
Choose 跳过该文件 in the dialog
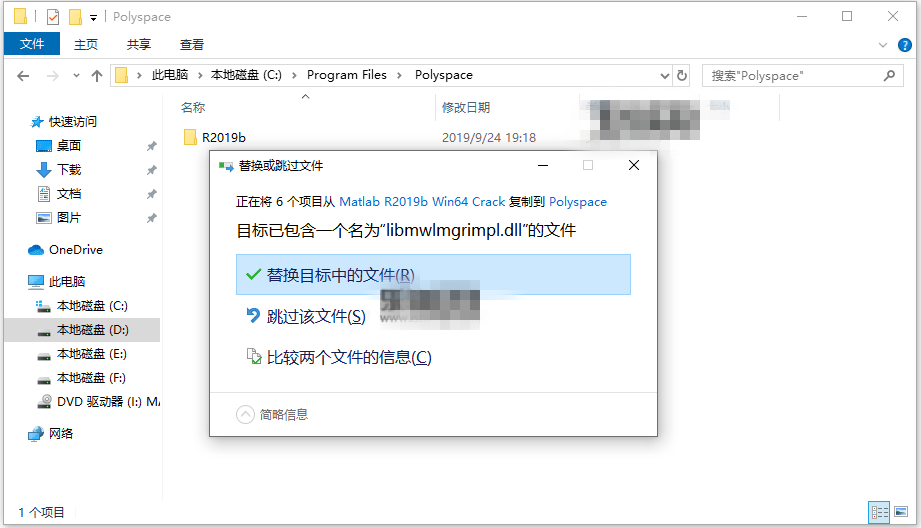coord(316,316)
